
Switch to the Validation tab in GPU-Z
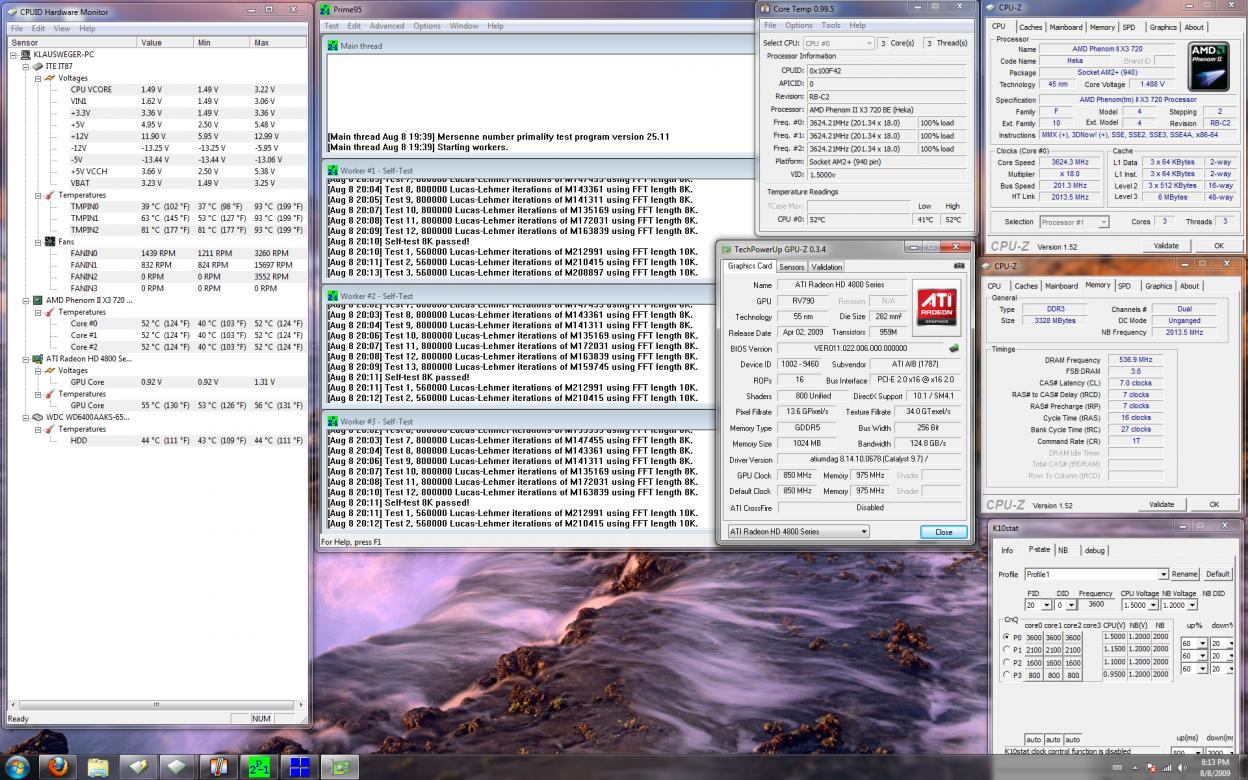coord(826,267)
